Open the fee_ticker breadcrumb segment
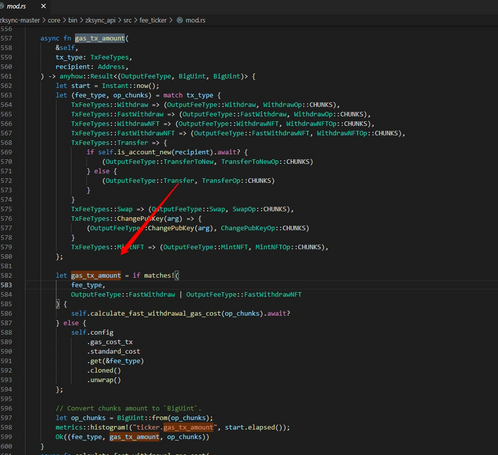This screenshot has height=455, width=498. point(153,20)
